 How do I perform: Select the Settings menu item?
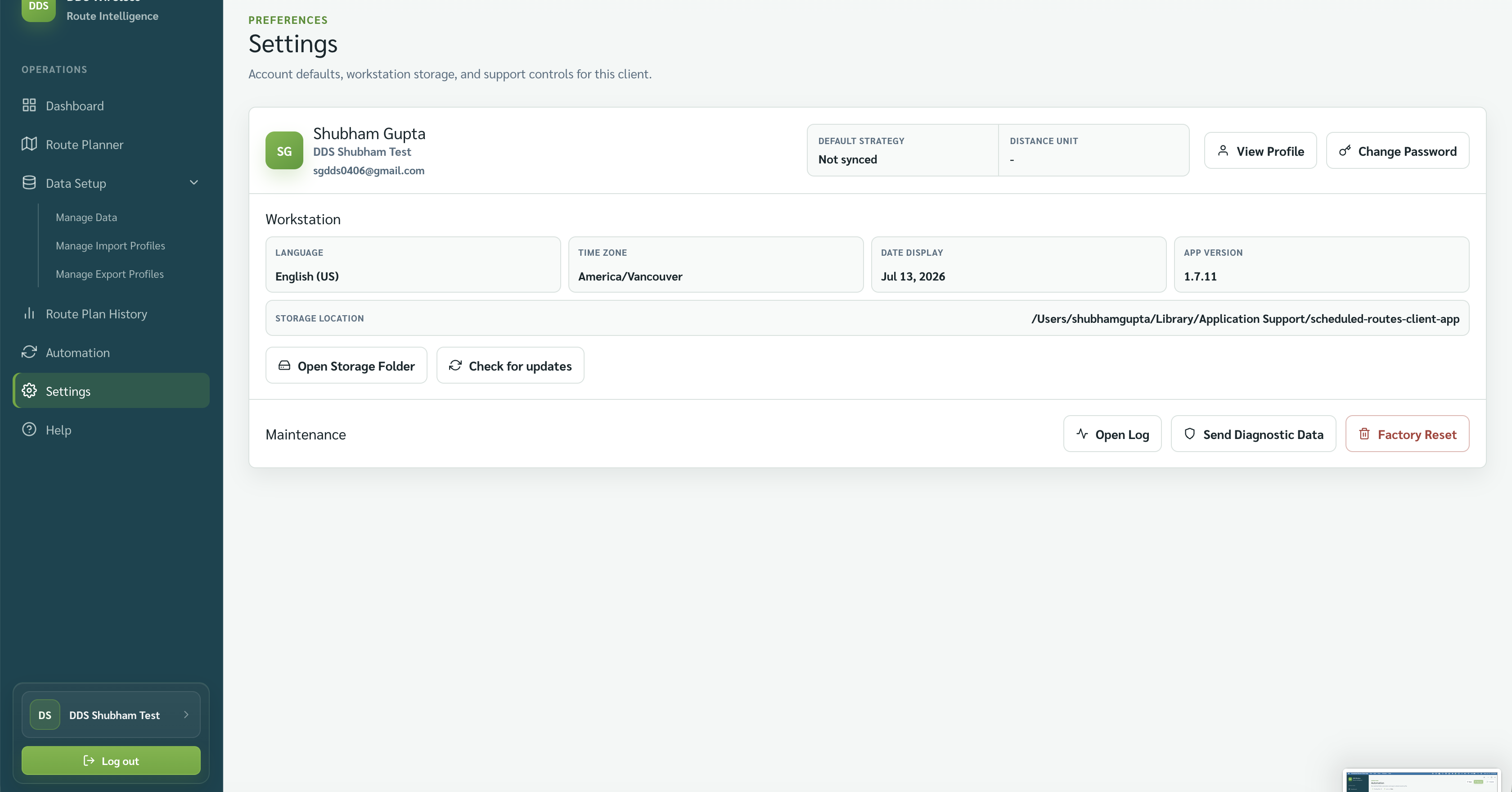click(111, 390)
